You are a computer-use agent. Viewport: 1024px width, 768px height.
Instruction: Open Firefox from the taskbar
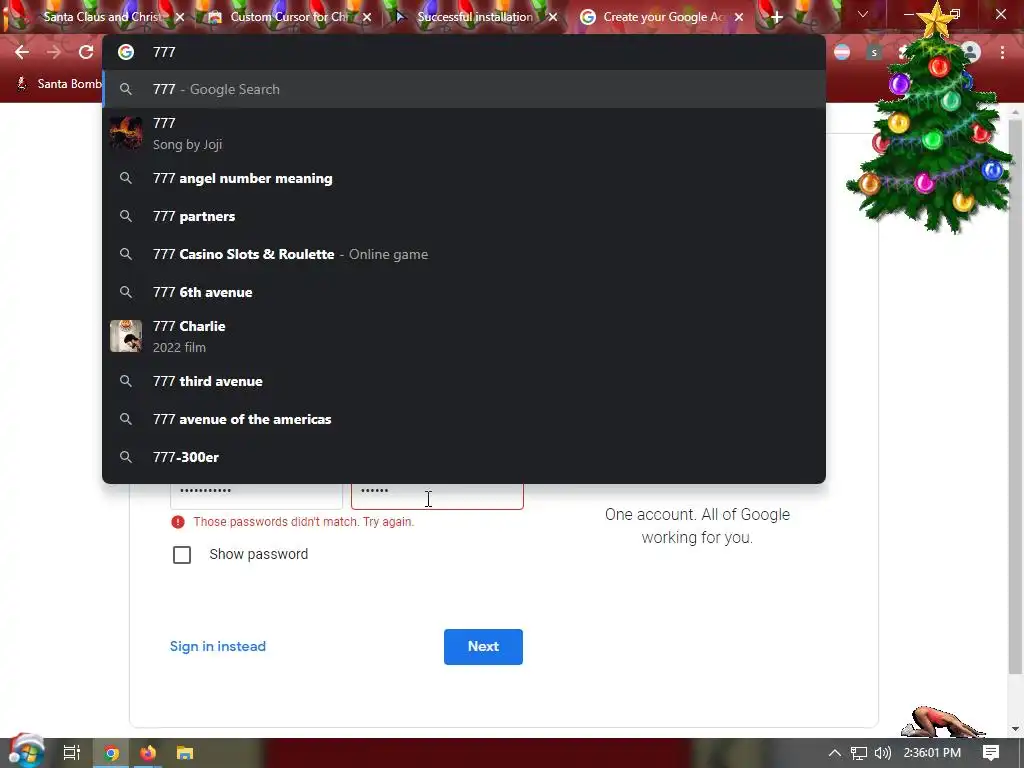[148, 753]
